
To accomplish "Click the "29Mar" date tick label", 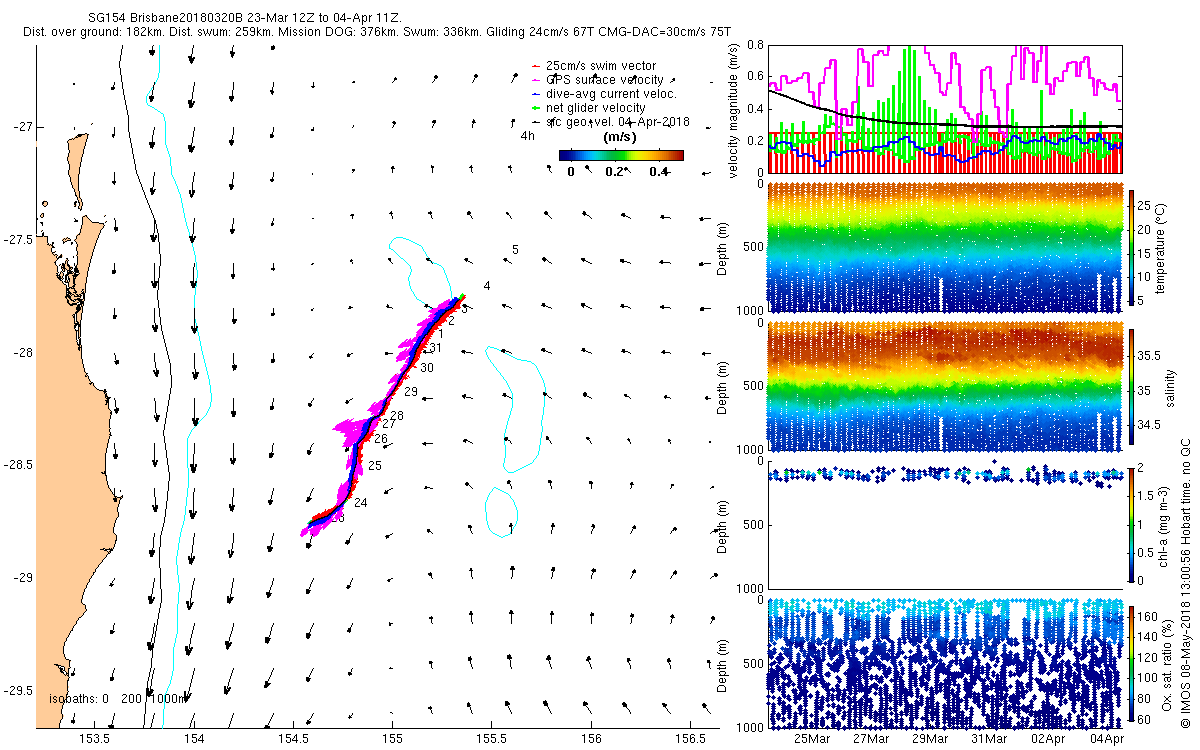I will pos(930,739).
